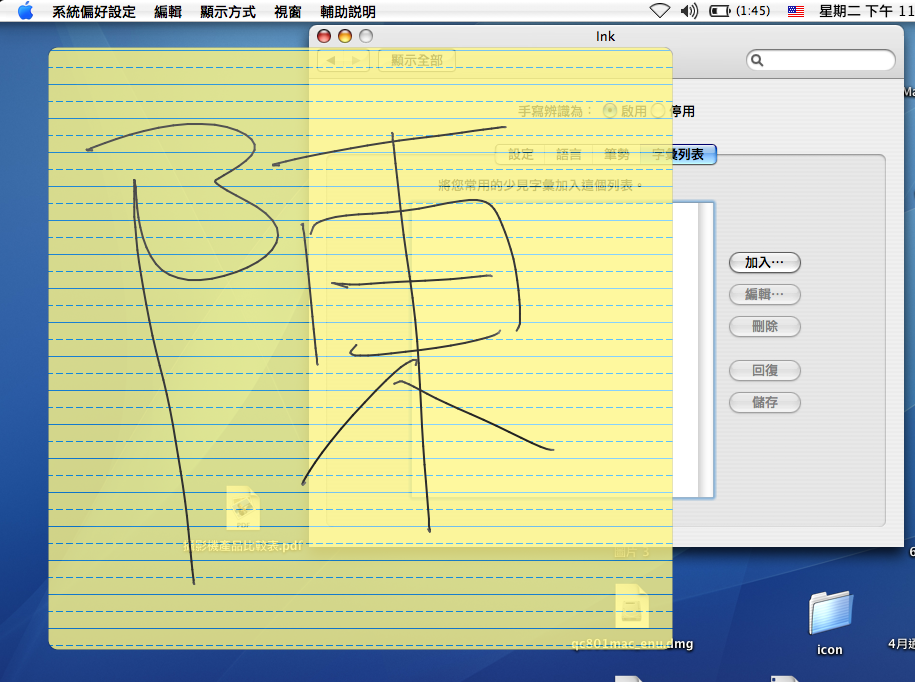The height and width of the screenshot is (682, 915).
Task: Click the 回復 button
Action: (x=764, y=370)
